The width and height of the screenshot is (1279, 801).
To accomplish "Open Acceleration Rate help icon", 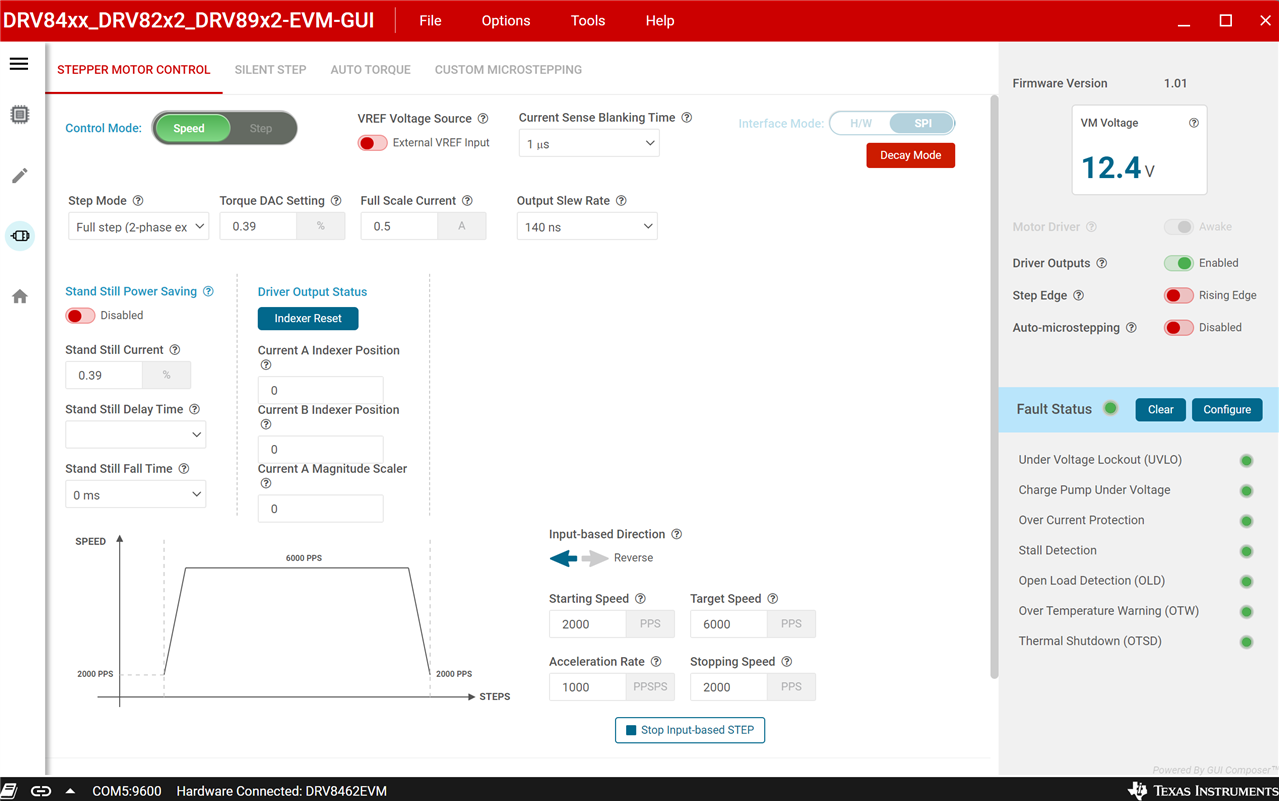I will 656,662.
